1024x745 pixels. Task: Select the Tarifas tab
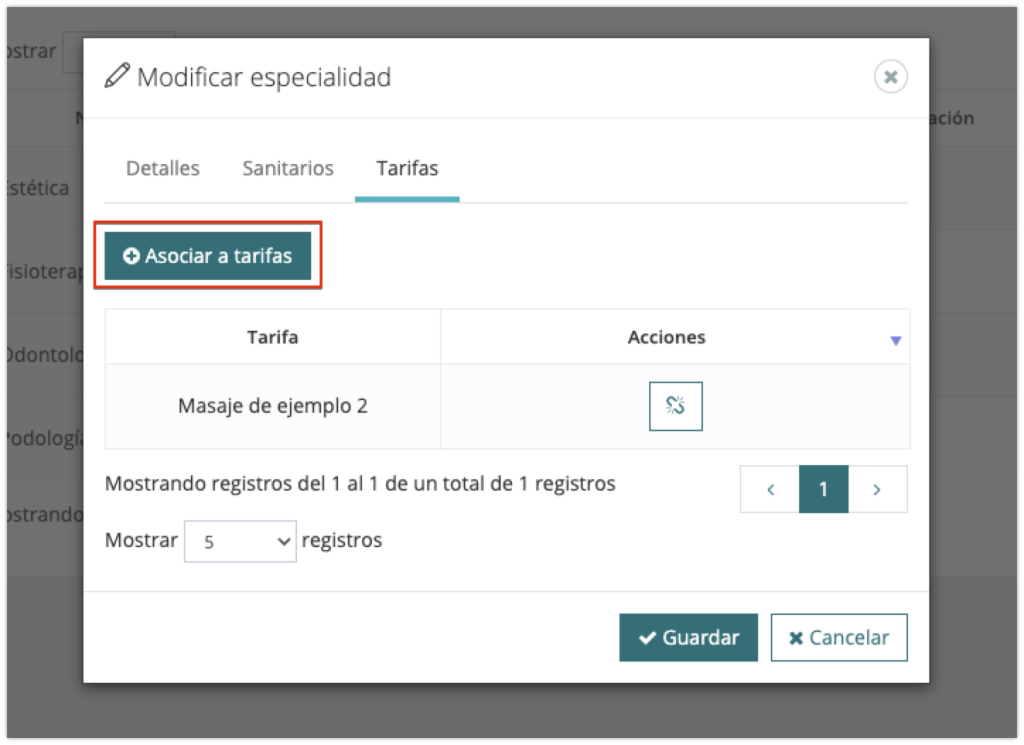click(407, 168)
